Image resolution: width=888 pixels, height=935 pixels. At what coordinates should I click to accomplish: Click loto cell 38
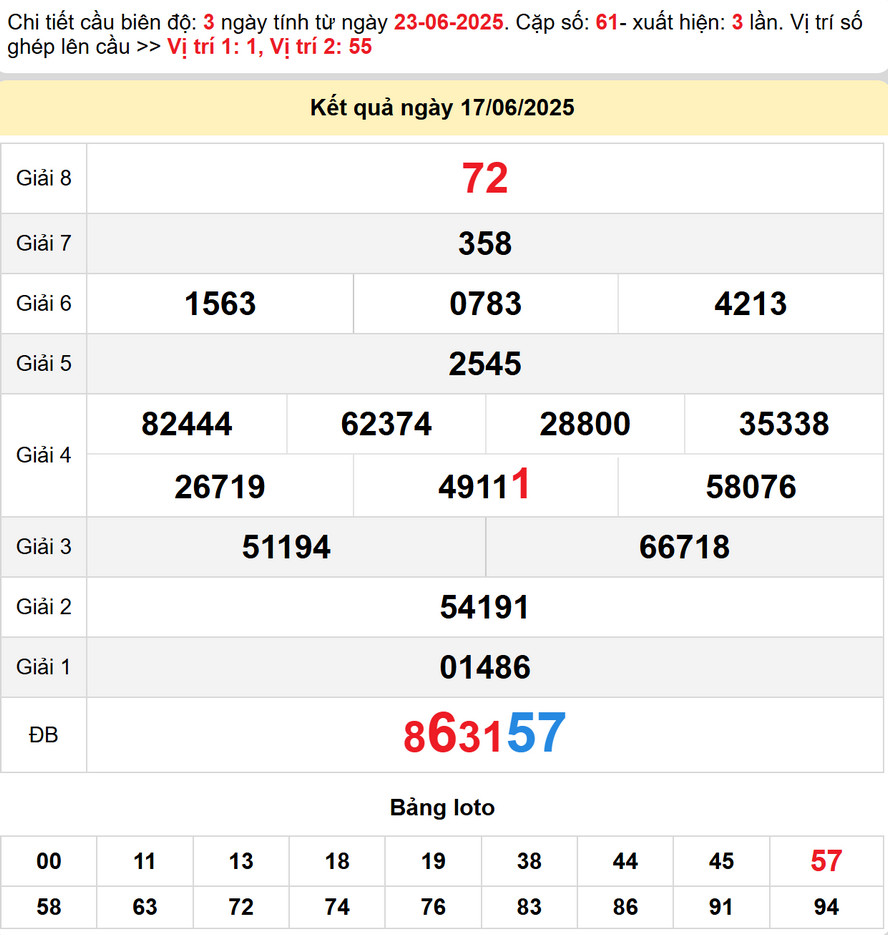click(529, 861)
